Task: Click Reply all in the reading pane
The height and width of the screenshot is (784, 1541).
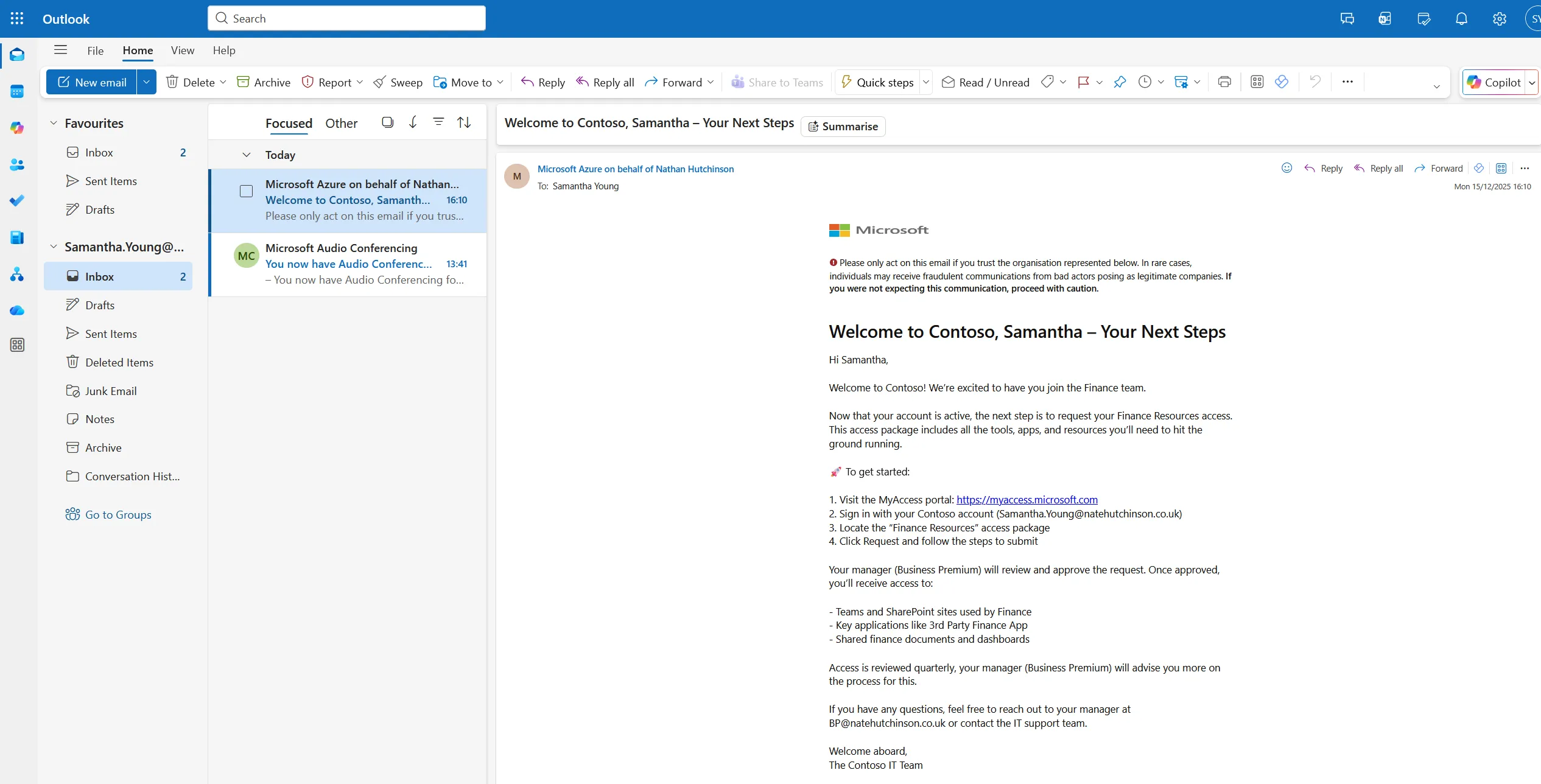Action: (x=1378, y=168)
